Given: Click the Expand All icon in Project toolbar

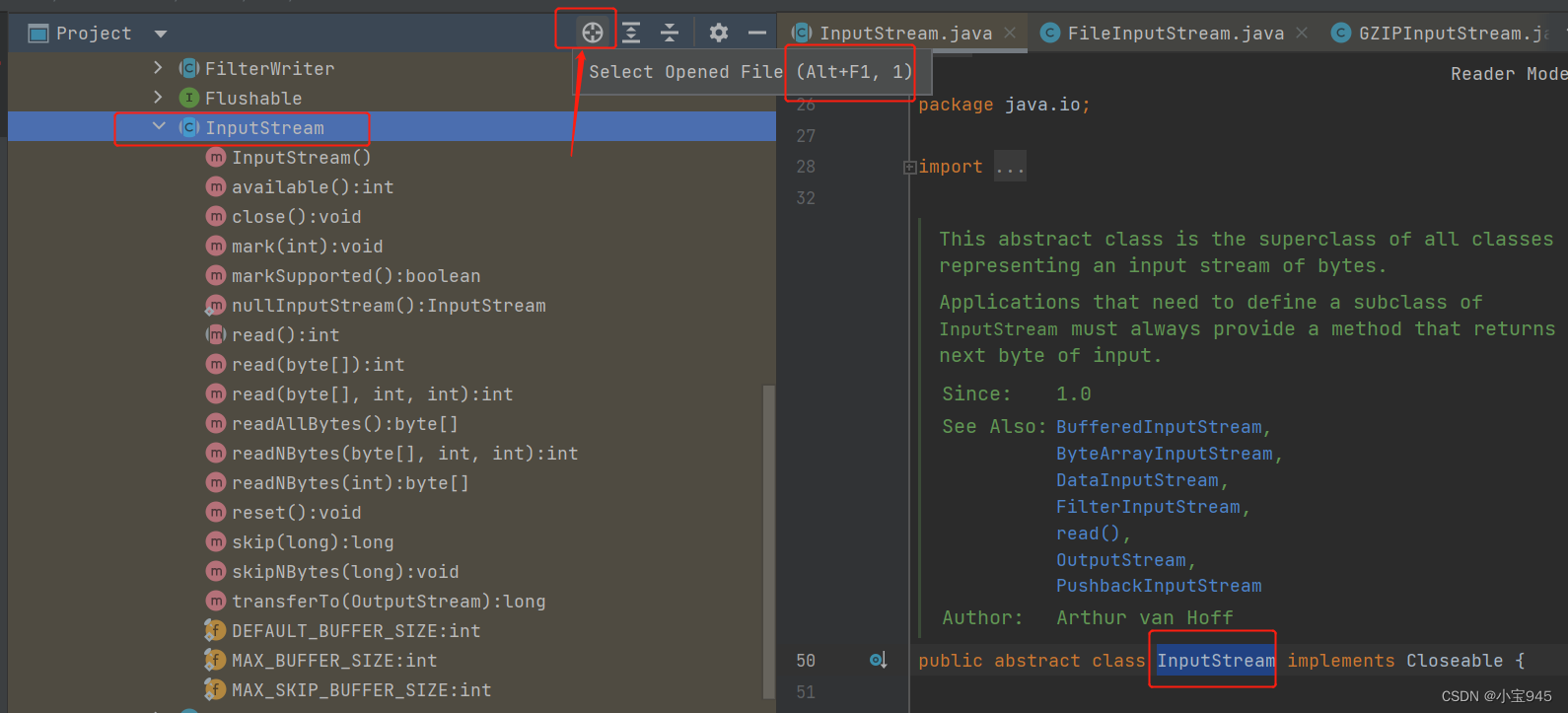Looking at the screenshot, I should point(631,33).
